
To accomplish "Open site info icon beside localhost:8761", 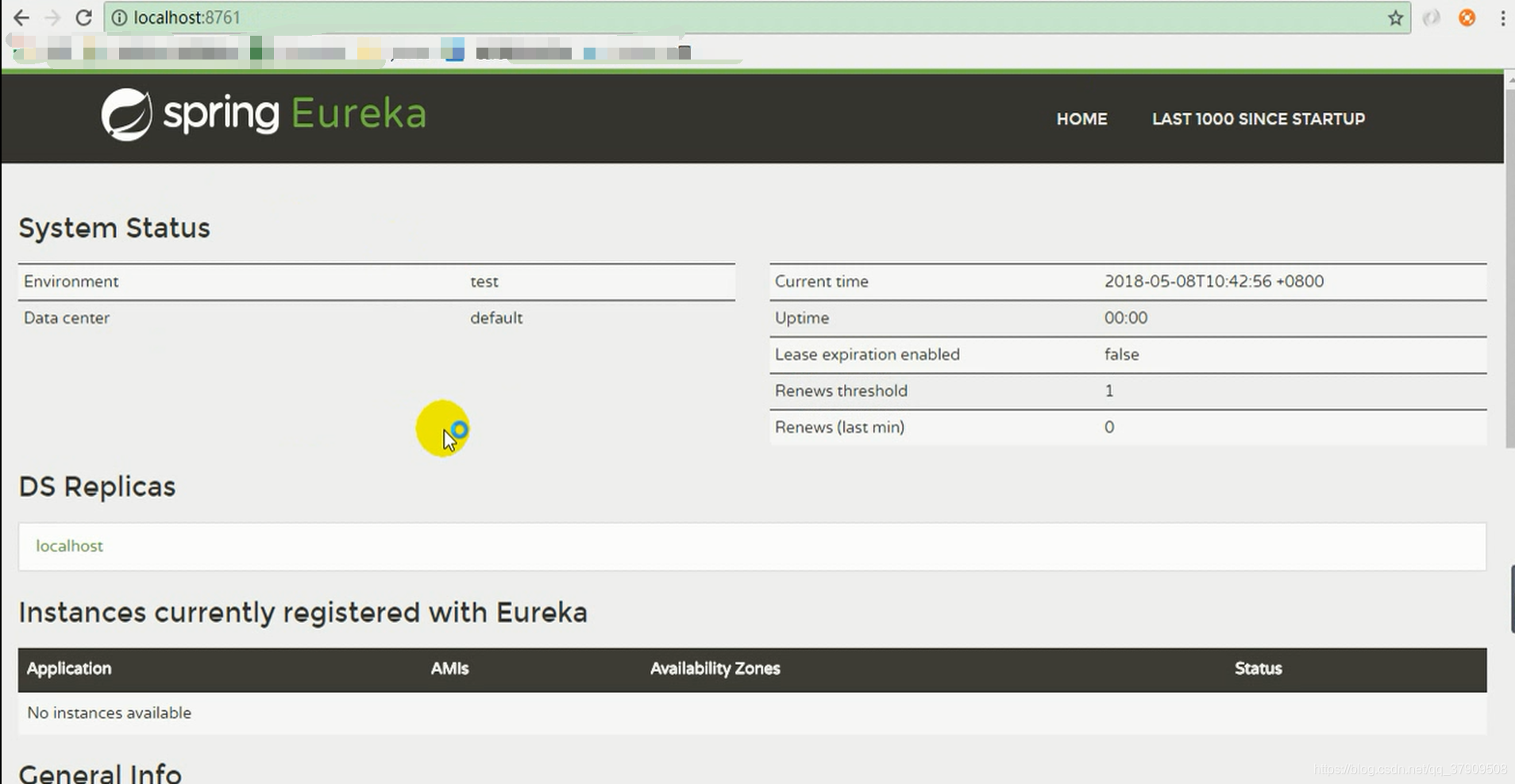I will pyautogui.click(x=119, y=17).
